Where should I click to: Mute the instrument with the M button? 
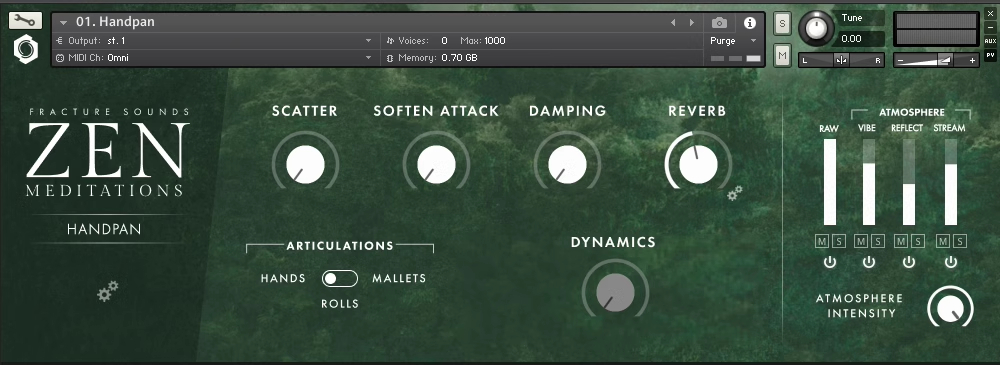pyautogui.click(x=782, y=56)
